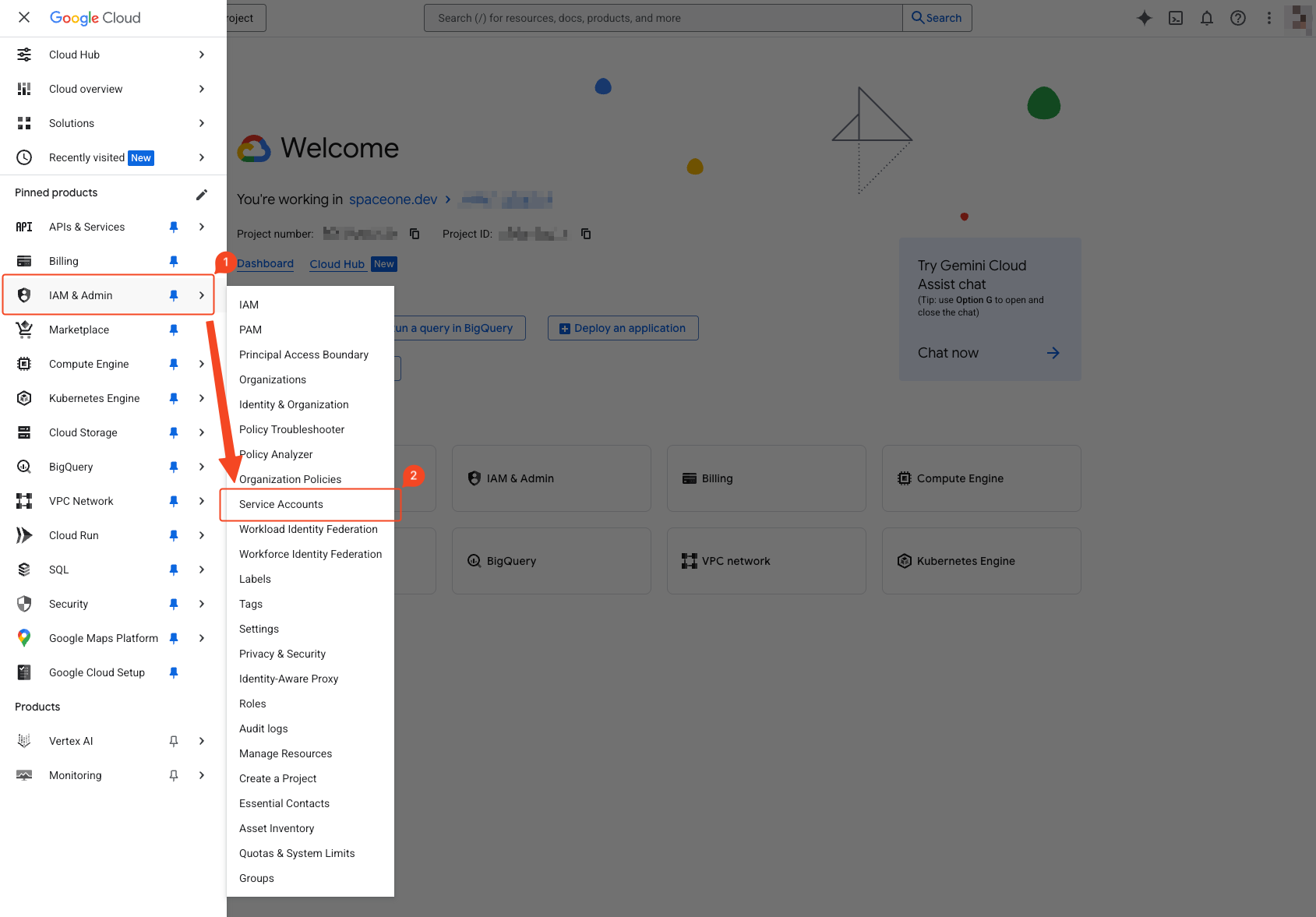Unpin IAM & Admin from pinned products
Image resolution: width=1316 pixels, height=917 pixels.
click(x=174, y=295)
